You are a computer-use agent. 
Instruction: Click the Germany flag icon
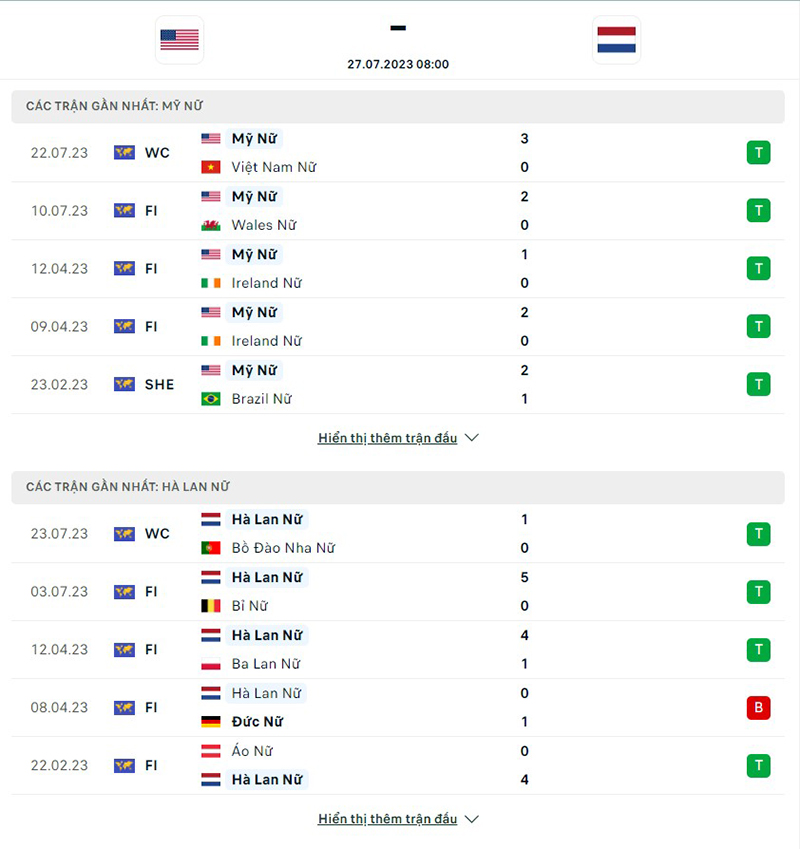tap(211, 722)
